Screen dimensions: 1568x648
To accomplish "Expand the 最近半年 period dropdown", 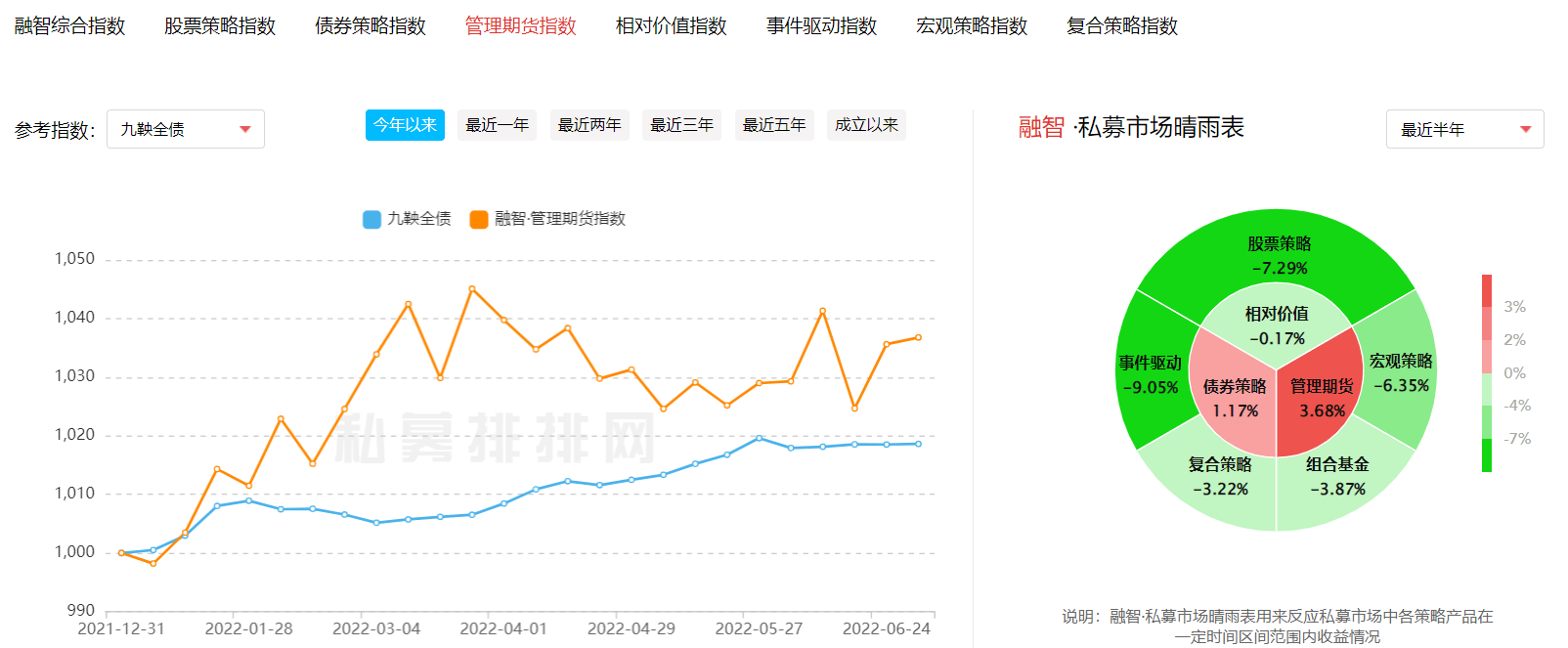I will coord(1463,129).
